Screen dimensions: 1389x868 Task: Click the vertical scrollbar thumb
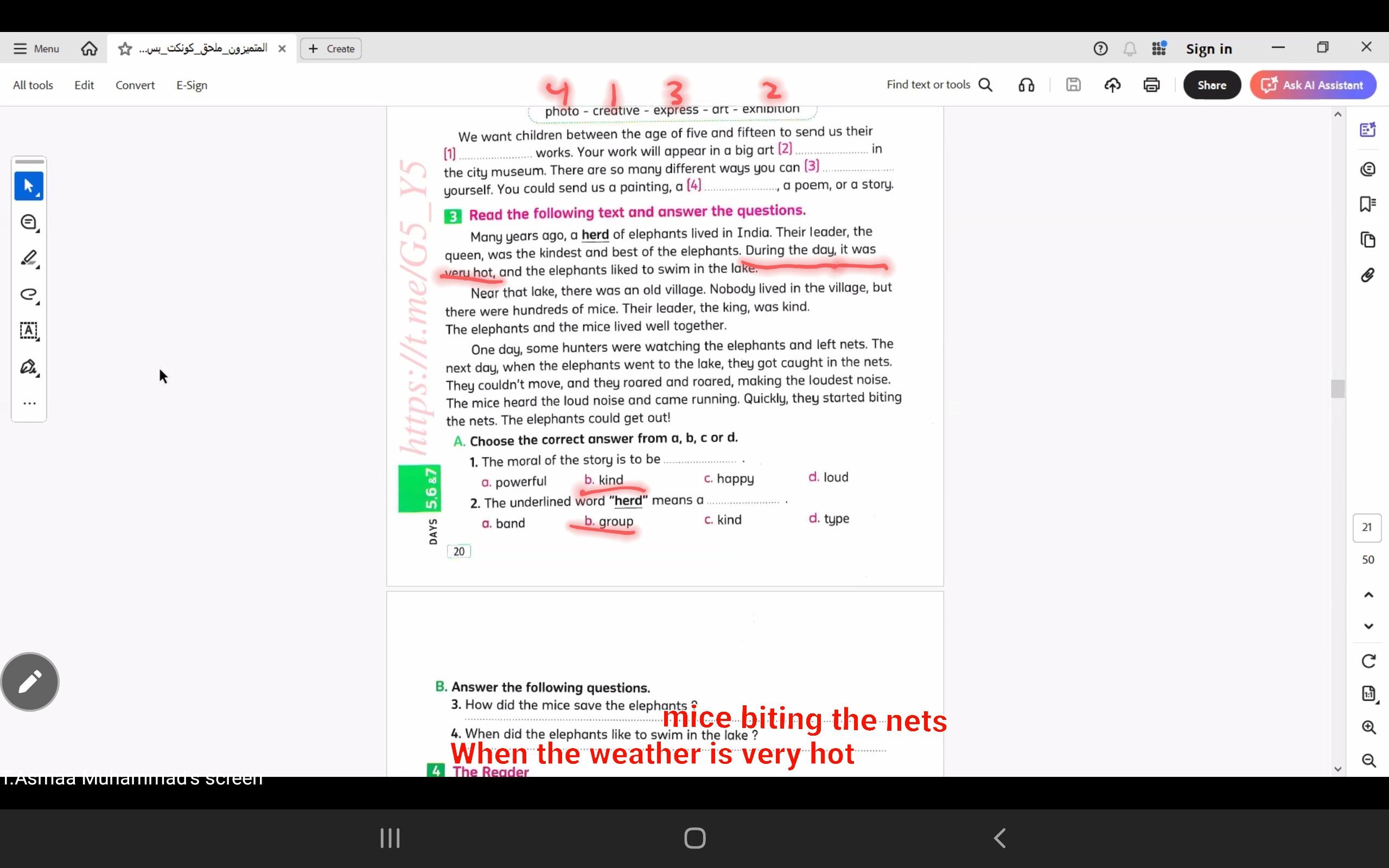click(x=1338, y=388)
